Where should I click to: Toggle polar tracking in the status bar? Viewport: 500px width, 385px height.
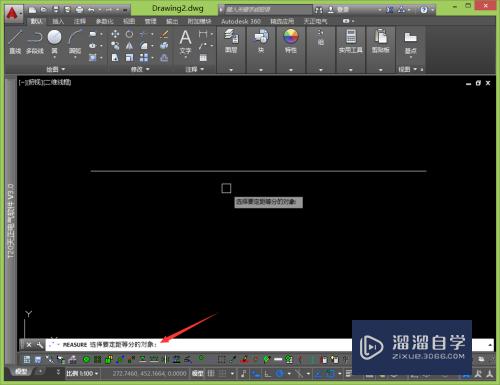click(x=280, y=374)
